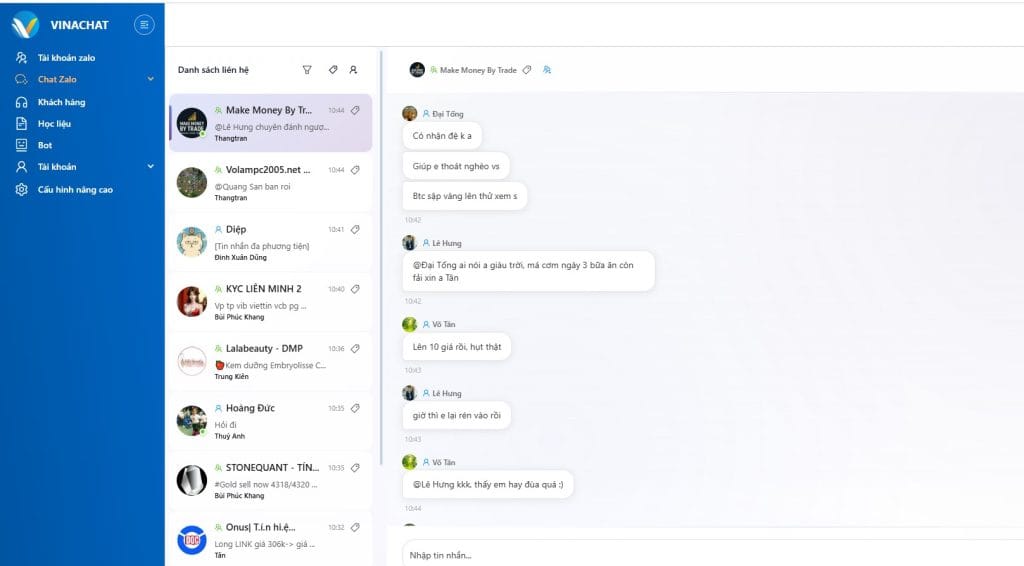The image size is (1024, 566).
Task: Open the STONEQUANT conversation in the list
Action: click(x=270, y=480)
